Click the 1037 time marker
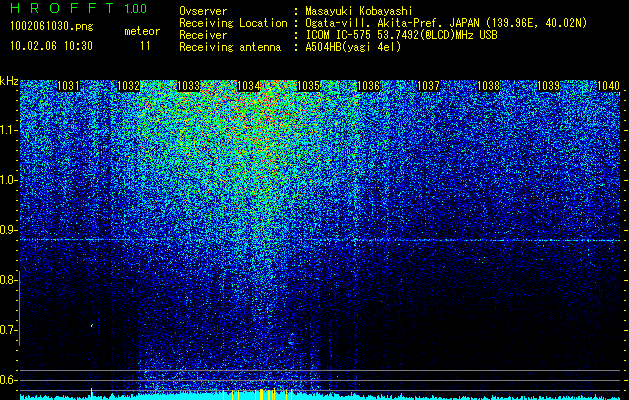This screenshot has height=400, width=629. tap(428, 86)
